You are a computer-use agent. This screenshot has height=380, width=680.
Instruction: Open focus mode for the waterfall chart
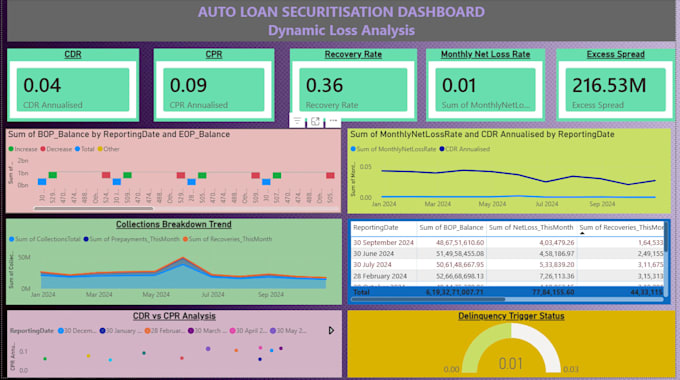tap(315, 121)
